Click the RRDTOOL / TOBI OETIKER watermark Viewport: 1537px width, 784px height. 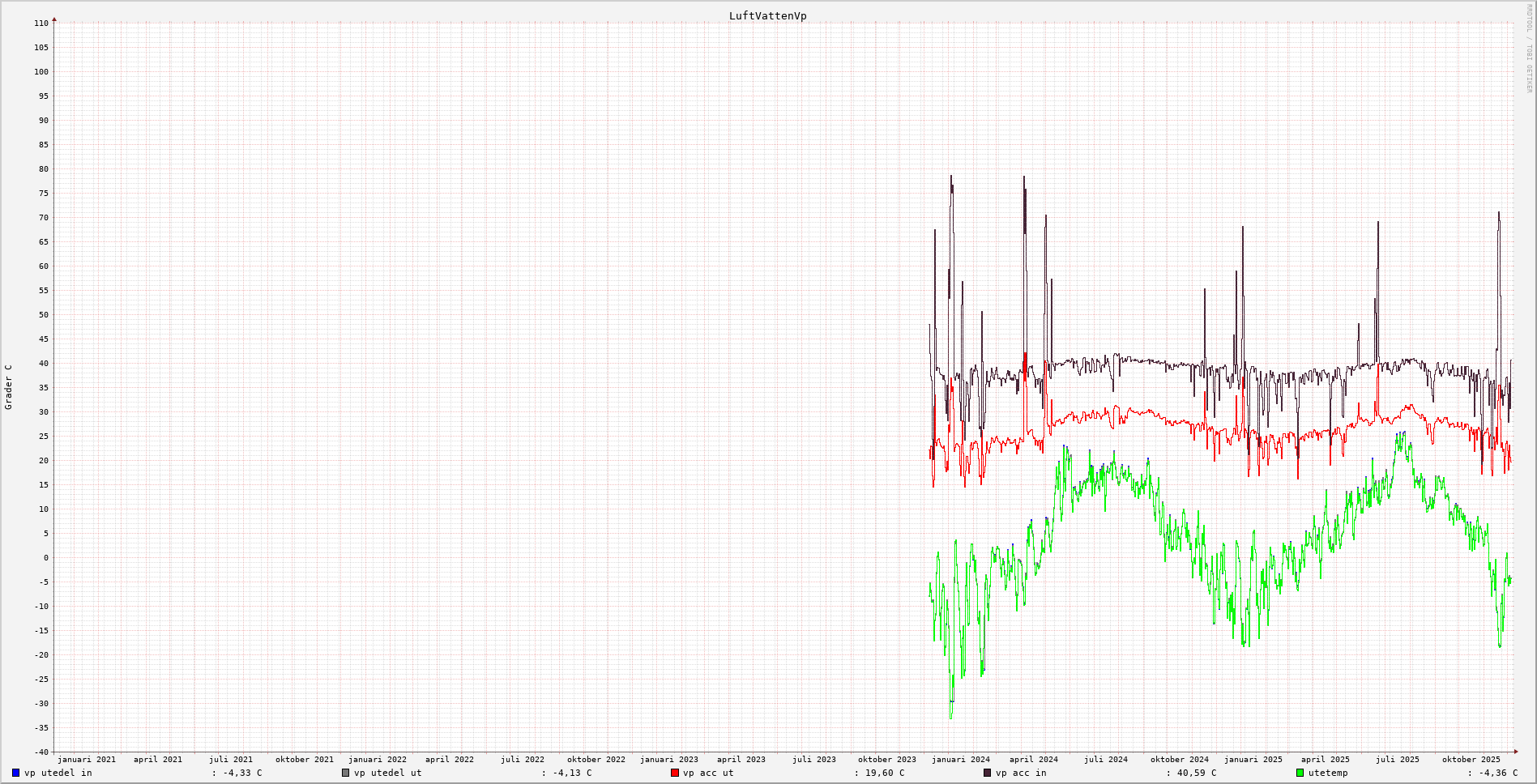click(x=1529, y=49)
